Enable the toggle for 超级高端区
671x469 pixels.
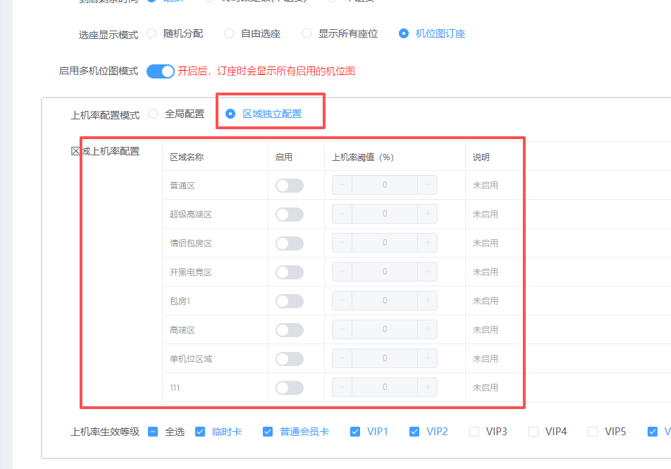[x=290, y=214]
